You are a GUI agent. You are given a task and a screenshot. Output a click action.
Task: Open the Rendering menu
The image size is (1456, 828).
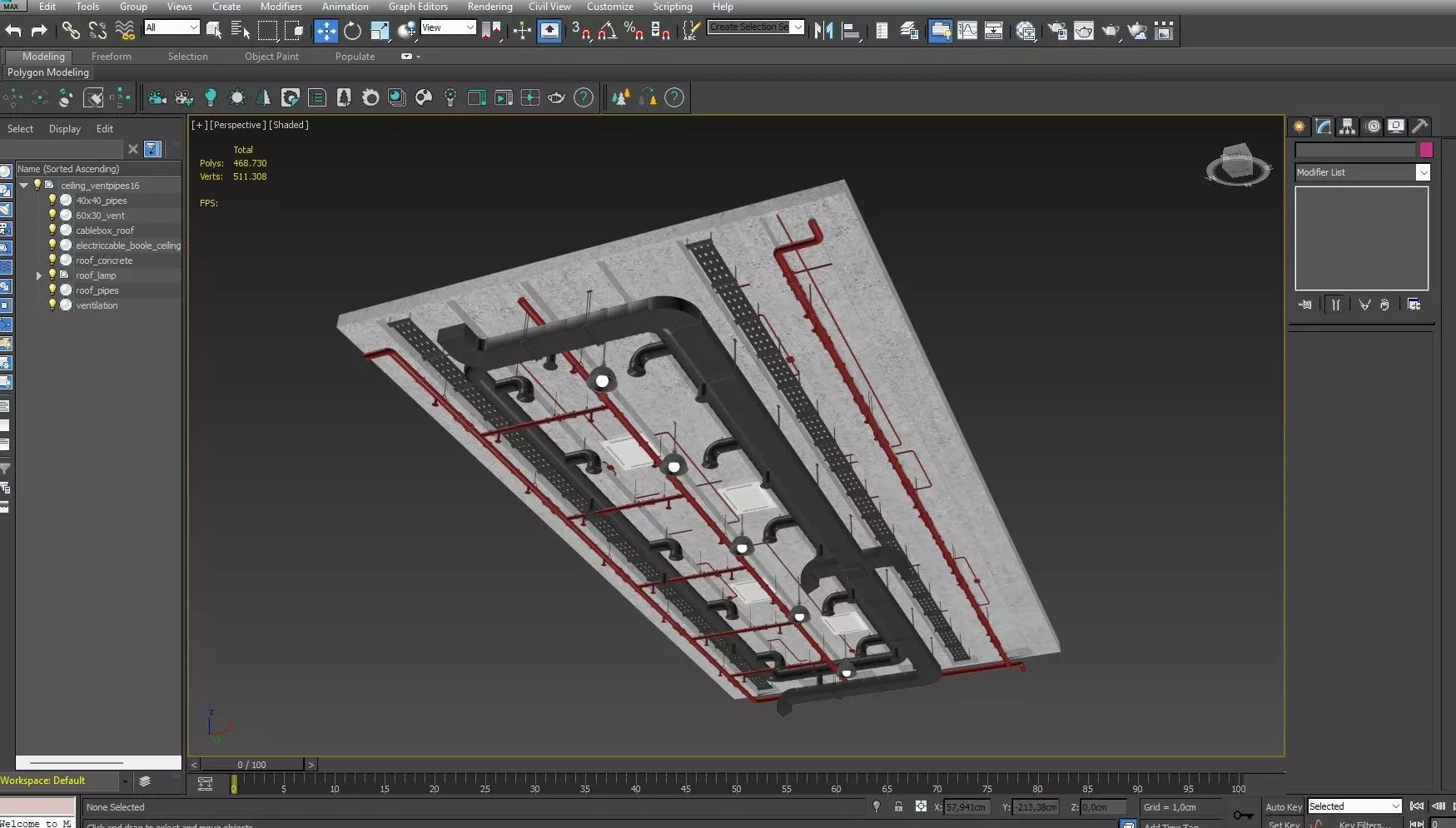(489, 7)
